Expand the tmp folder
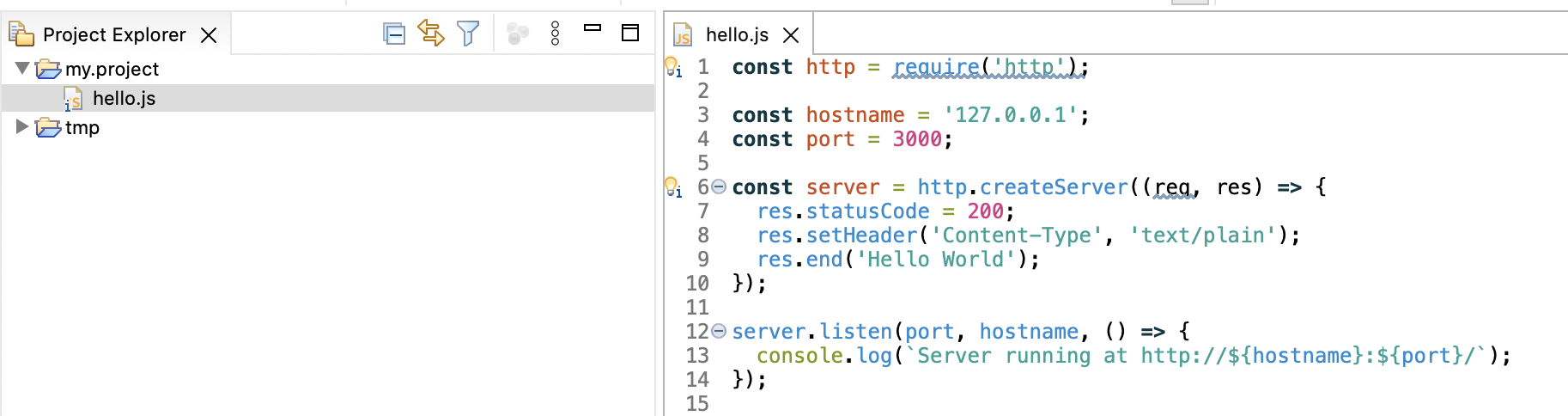This screenshot has width=1568, height=416. 22,126
